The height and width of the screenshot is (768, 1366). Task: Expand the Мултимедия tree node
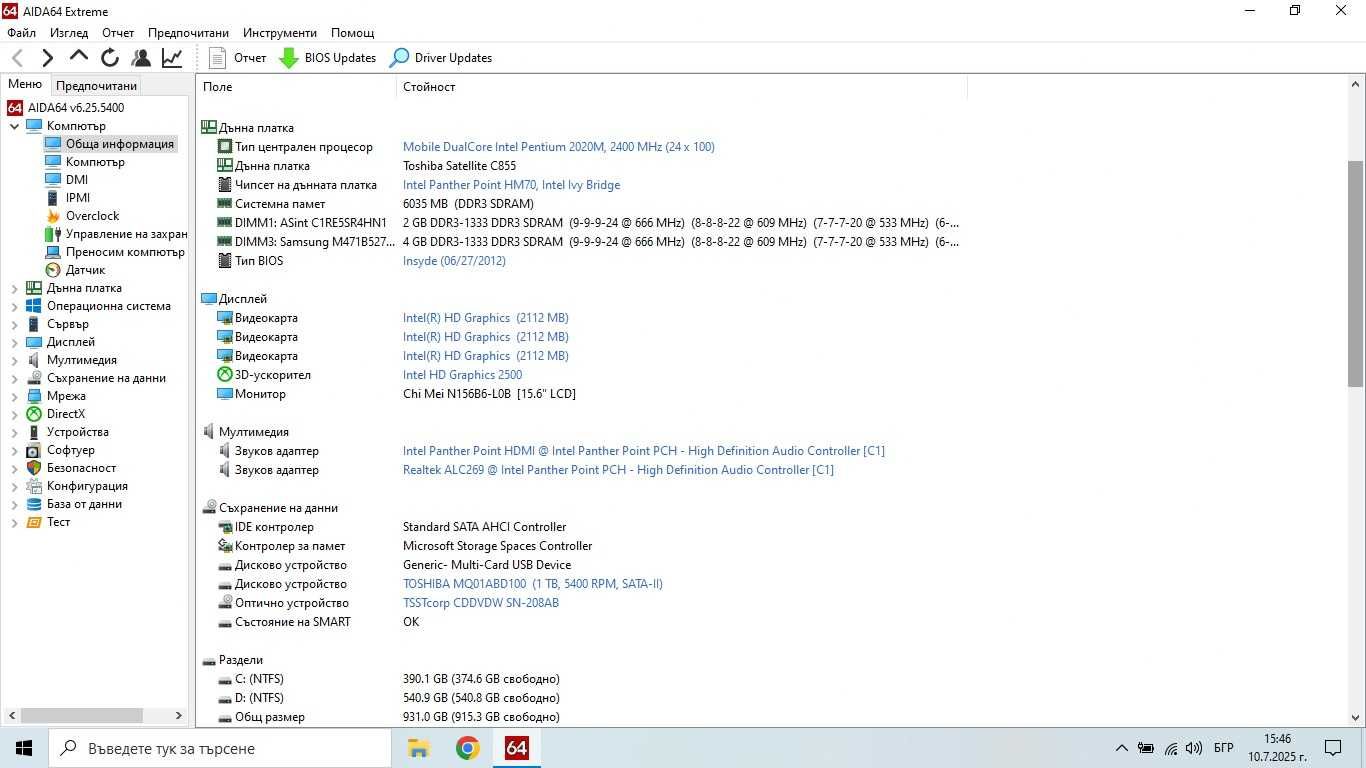click(x=14, y=360)
